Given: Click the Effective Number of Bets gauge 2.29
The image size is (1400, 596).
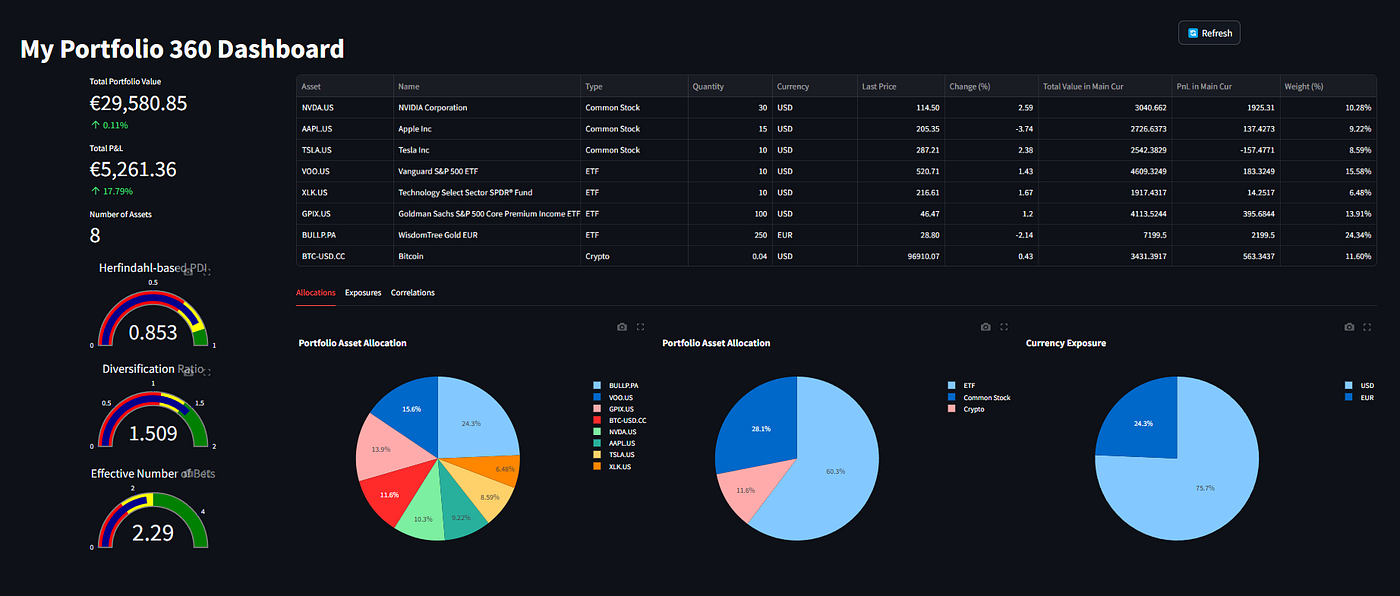Looking at the screenshot, I should tap(153, 533).
